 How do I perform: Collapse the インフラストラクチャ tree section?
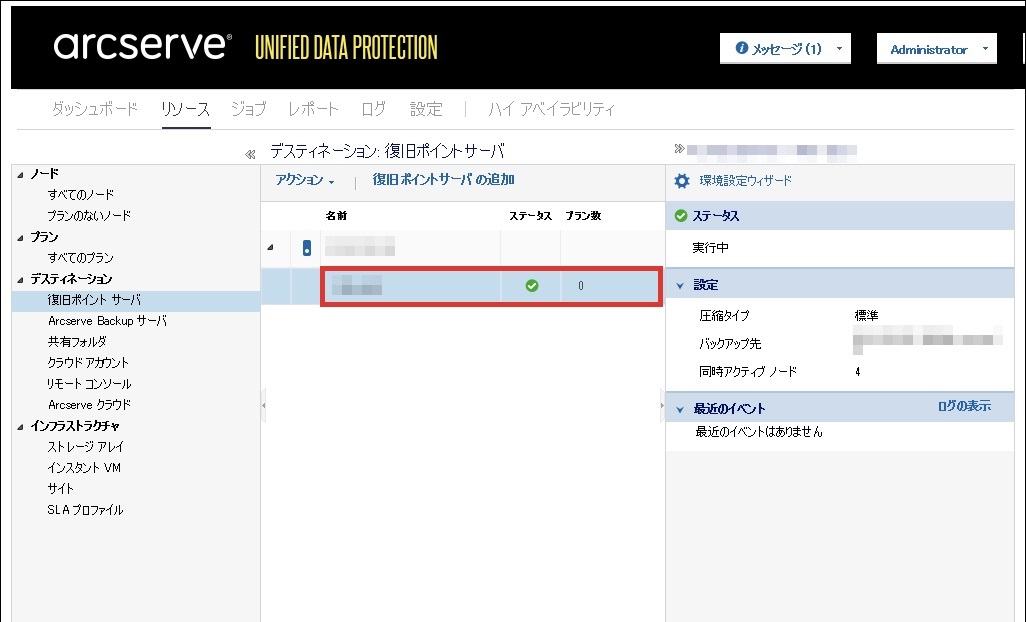(x=20, y=426)
